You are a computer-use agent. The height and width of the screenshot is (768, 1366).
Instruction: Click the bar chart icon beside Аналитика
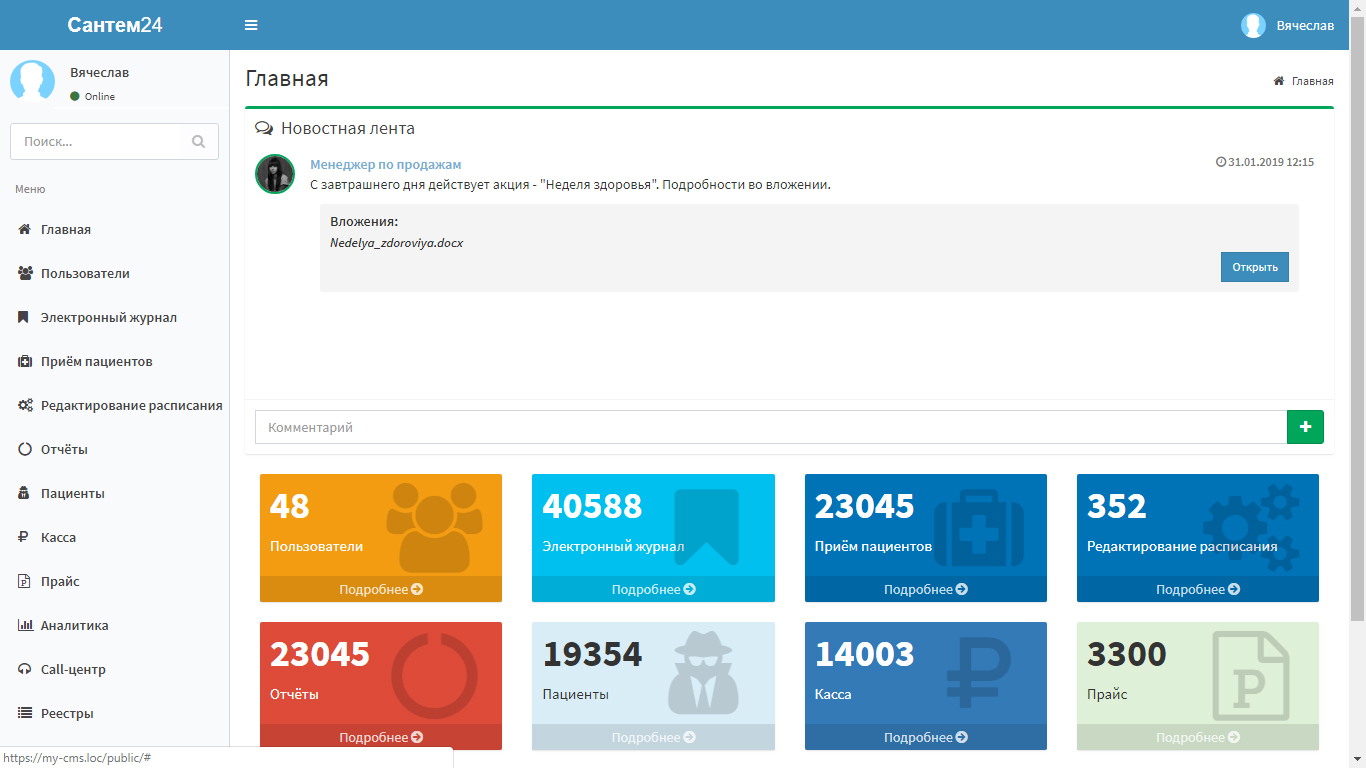[26, 625]
